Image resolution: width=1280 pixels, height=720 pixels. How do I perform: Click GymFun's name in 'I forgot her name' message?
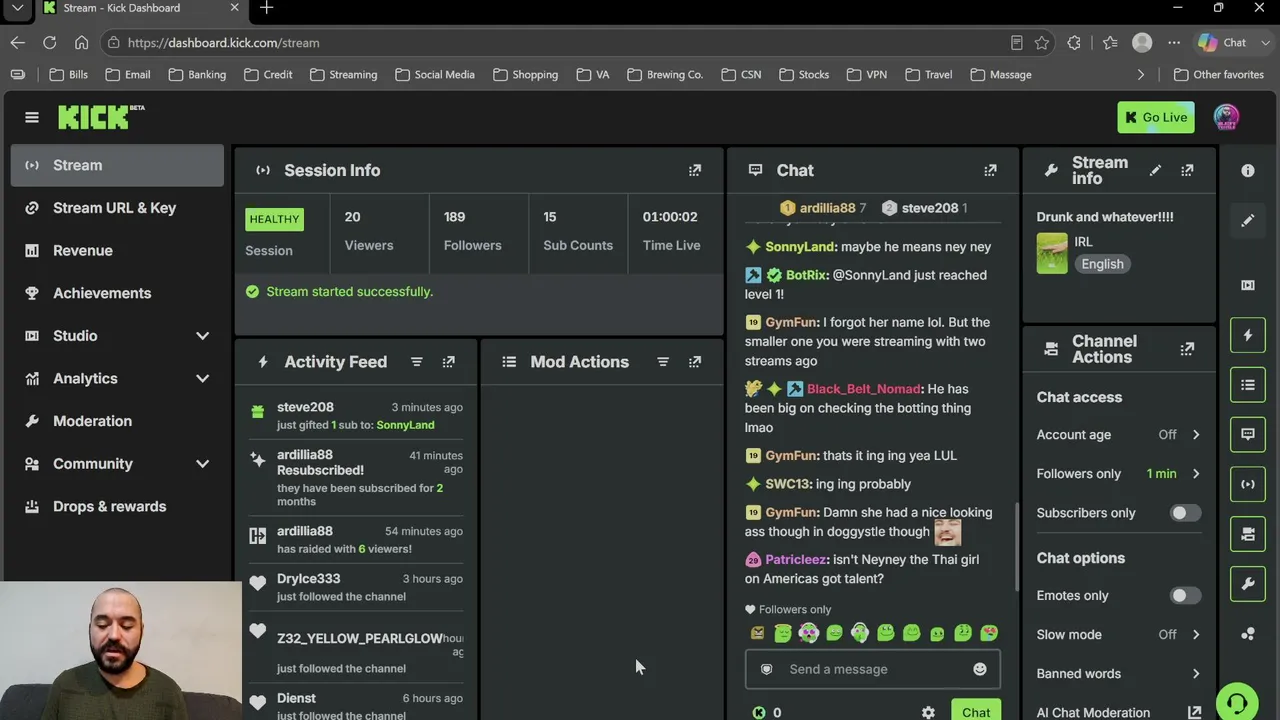tap(791, 323)
